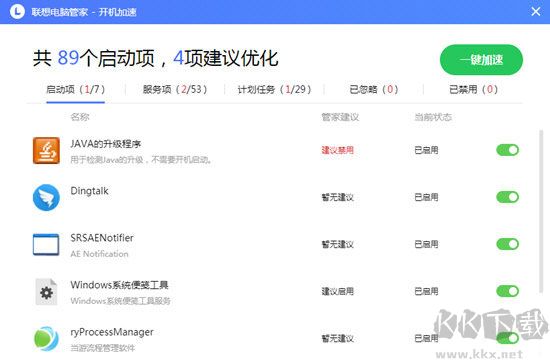Click the Dingtalk item name

pyautogui.click(x=89, y=191)
